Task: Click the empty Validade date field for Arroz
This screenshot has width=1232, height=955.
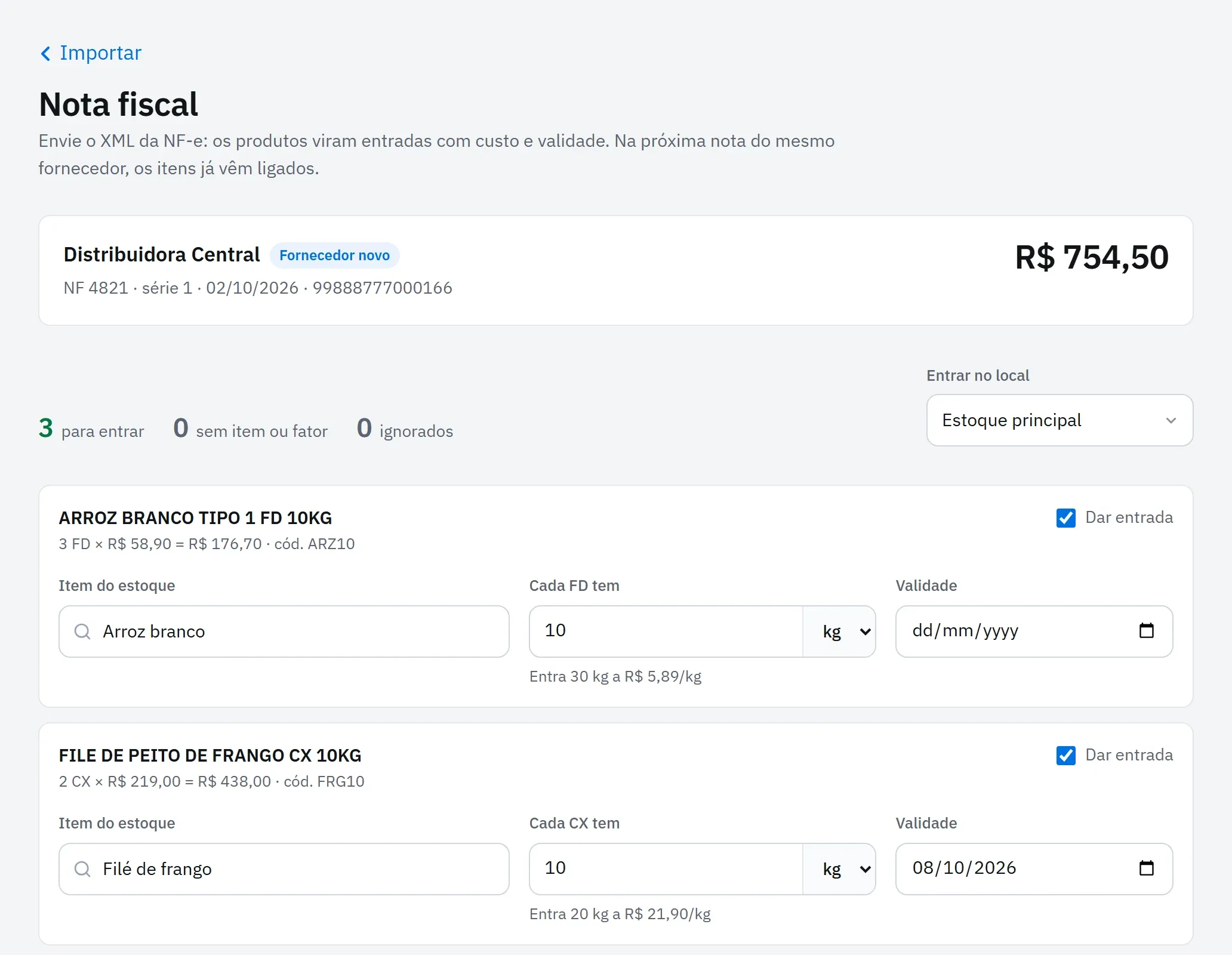Action: pos(1034,631)
